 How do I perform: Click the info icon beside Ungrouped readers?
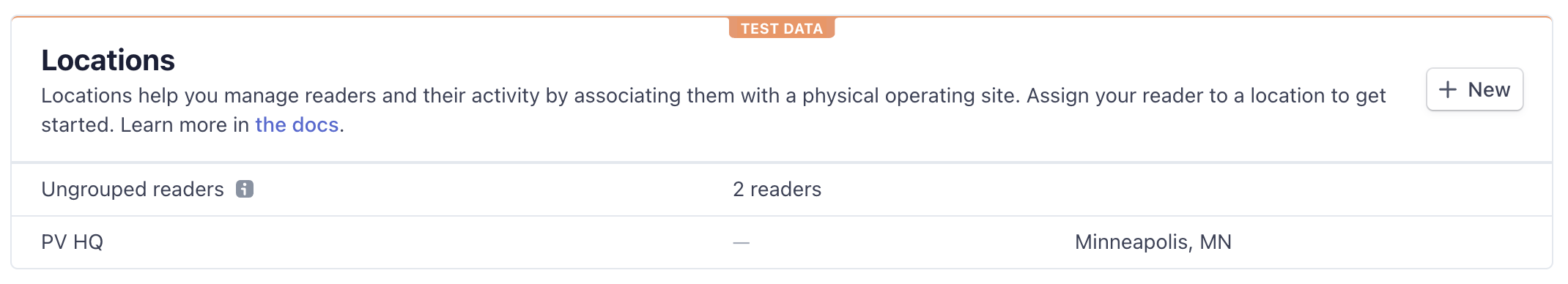[x=245, y=189]
